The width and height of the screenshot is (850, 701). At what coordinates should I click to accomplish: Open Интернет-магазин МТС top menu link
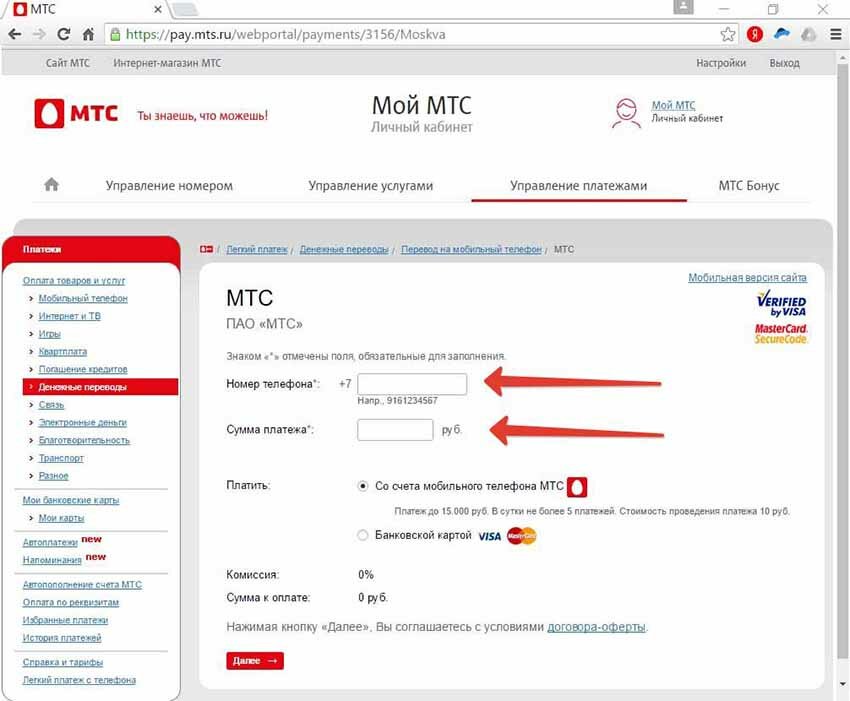click(167, 63)
